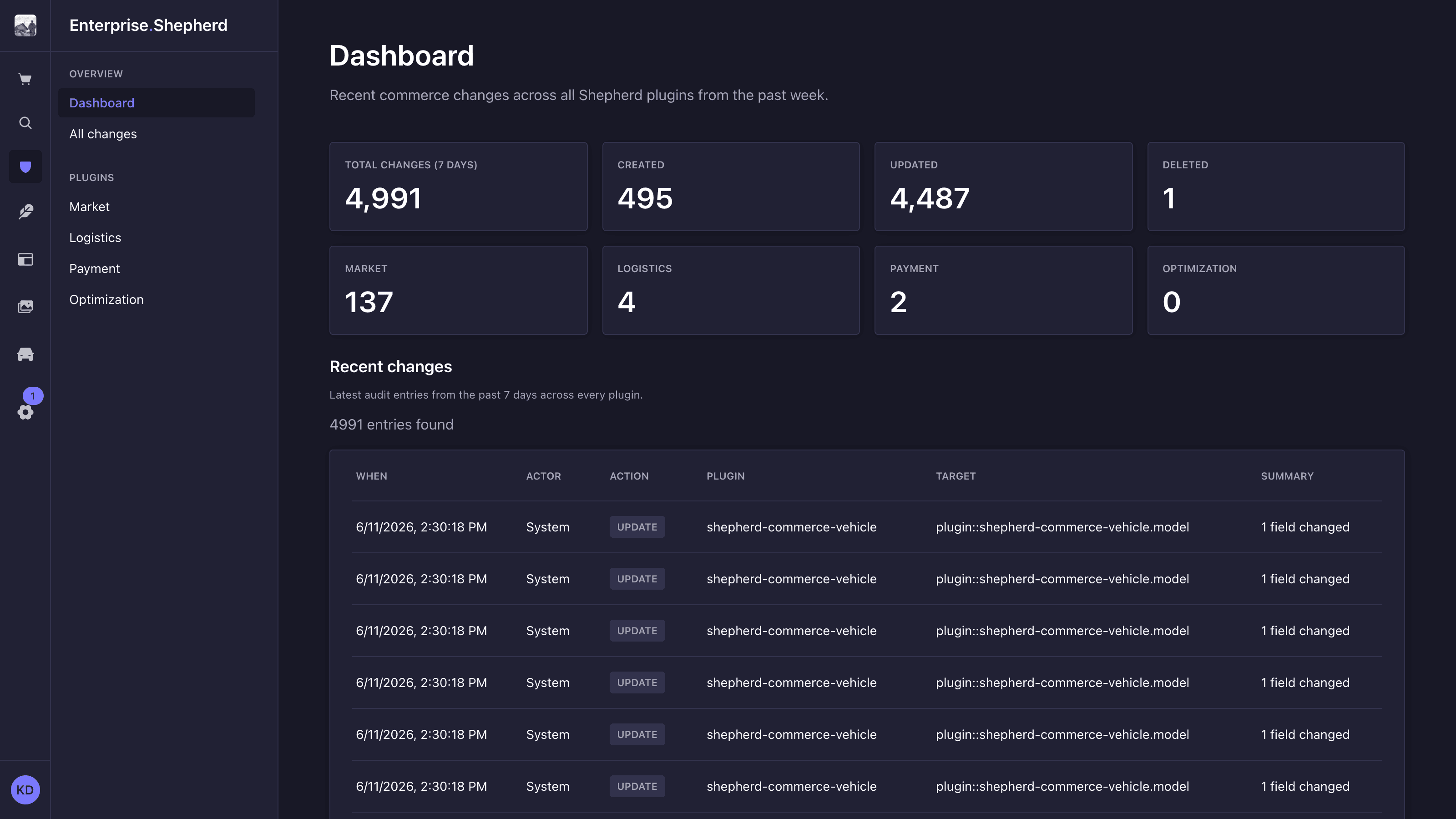Open the settings gear icon
Image resolution: width=1456 pixels, height=819 pixels.
tap(25, 412)
